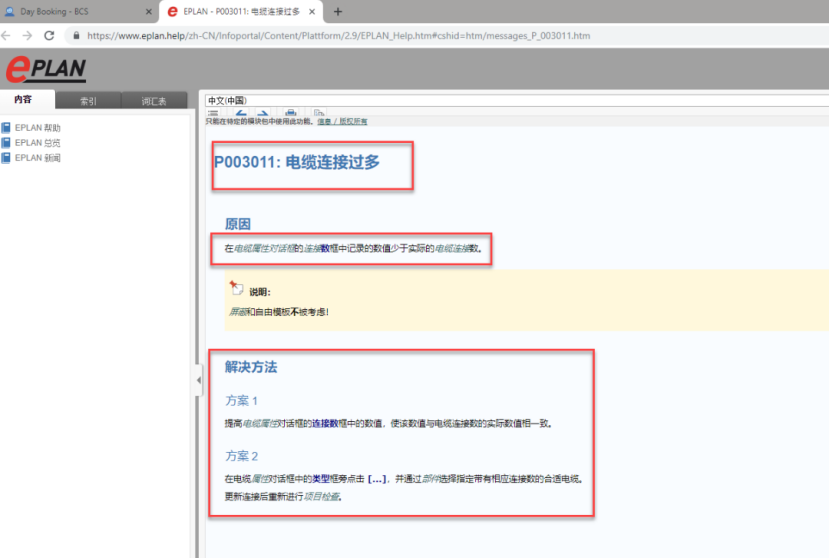Click browser forward arrow

point(28,35)
